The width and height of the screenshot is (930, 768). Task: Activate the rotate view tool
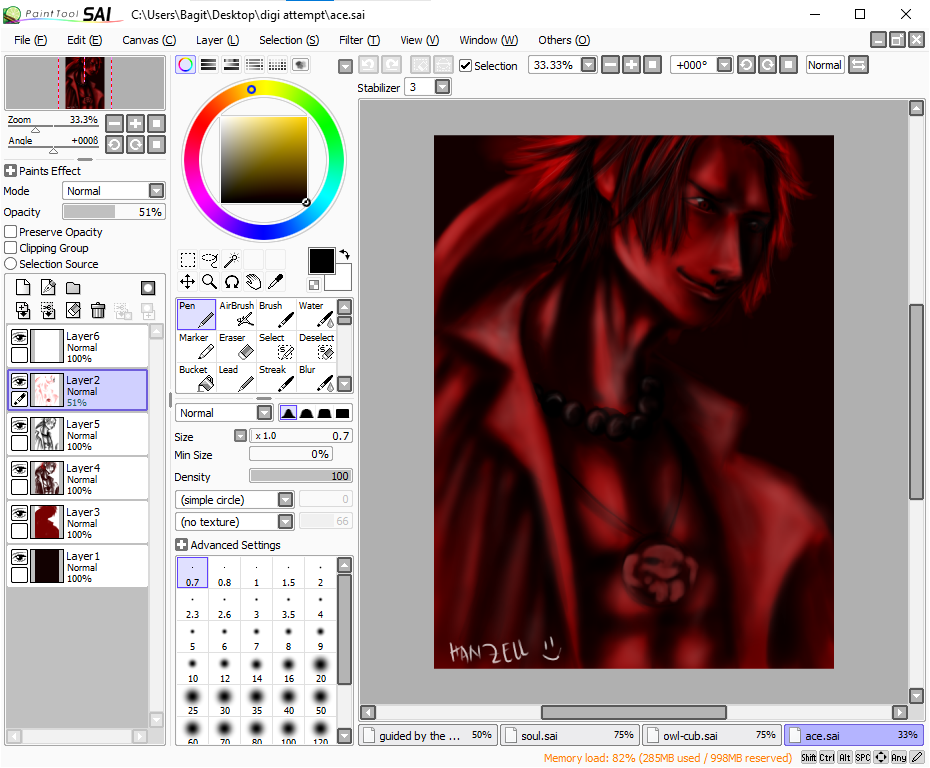coord(231,282)
